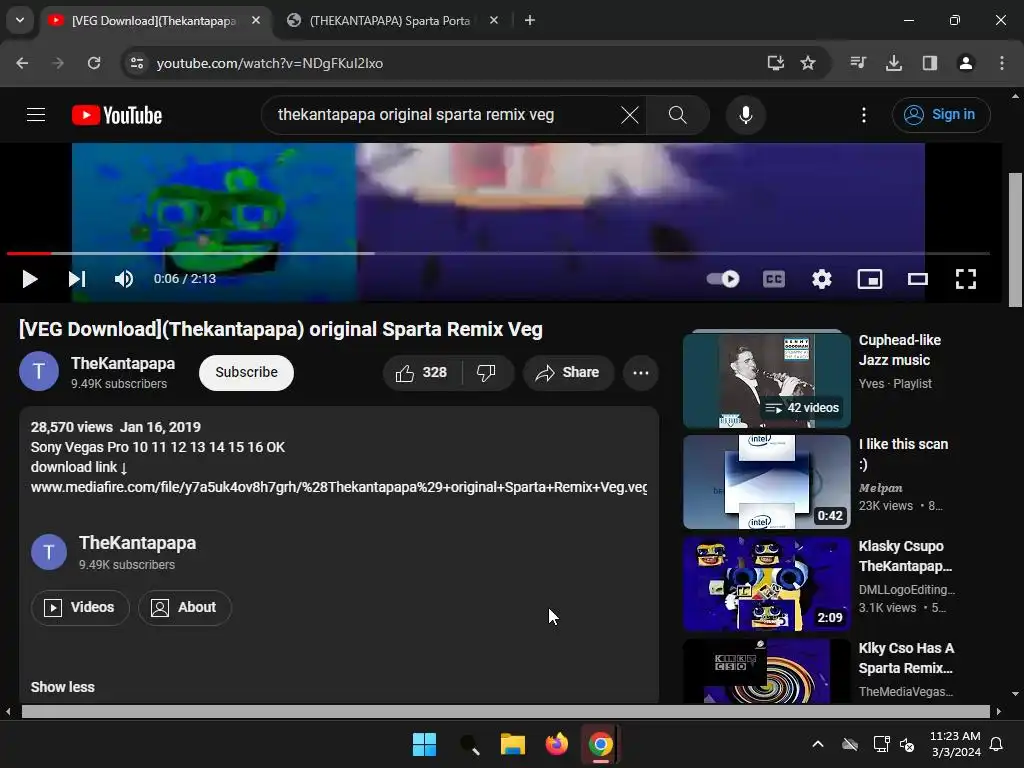Open the tab search dropdown arrow
The height and width of the screenshot is (768, 1024).
pos(20,20)
